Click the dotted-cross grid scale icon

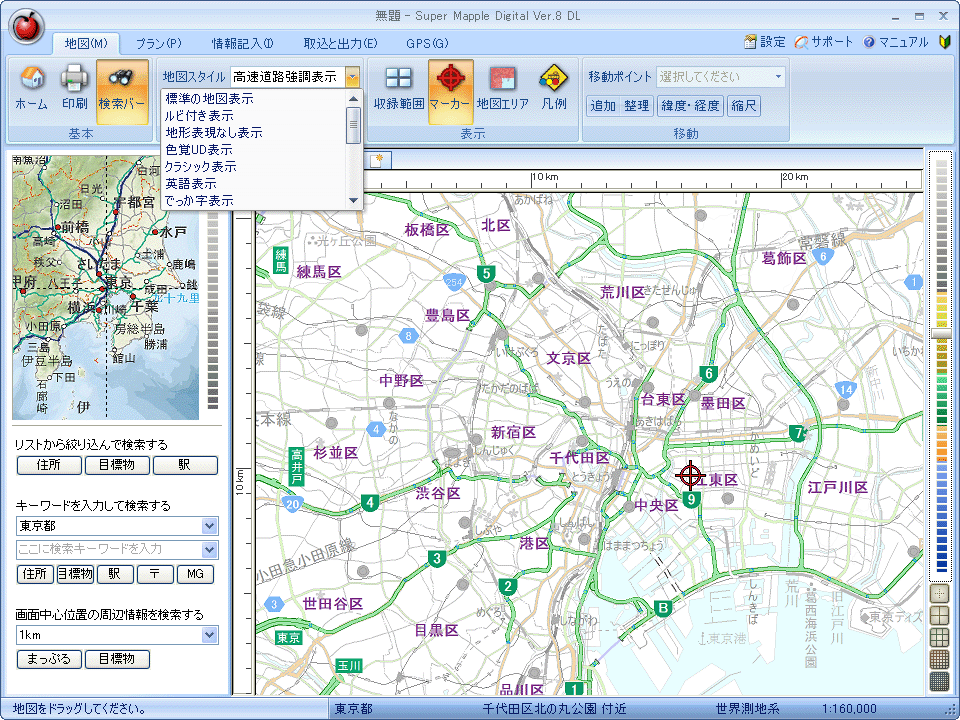[x=939, y=593]
